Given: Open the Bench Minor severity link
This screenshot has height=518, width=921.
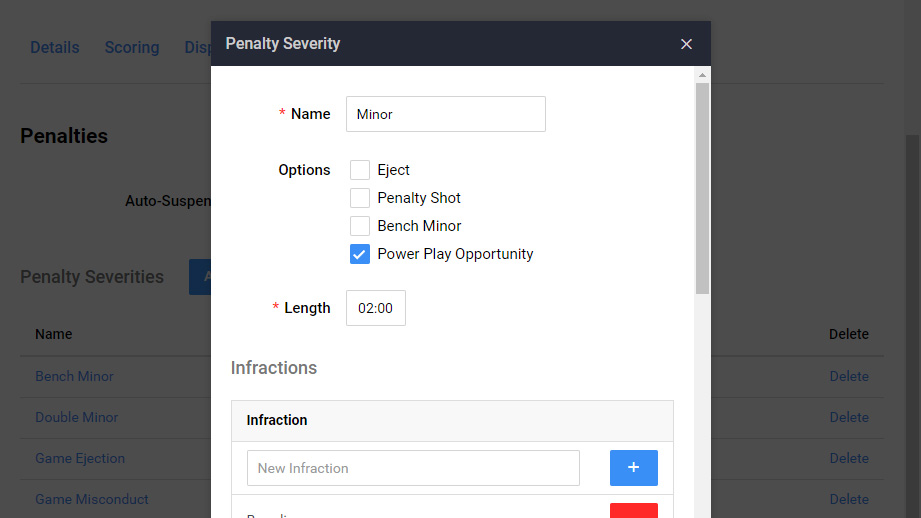Looking at the screenshot, I should tap(75, 376).
